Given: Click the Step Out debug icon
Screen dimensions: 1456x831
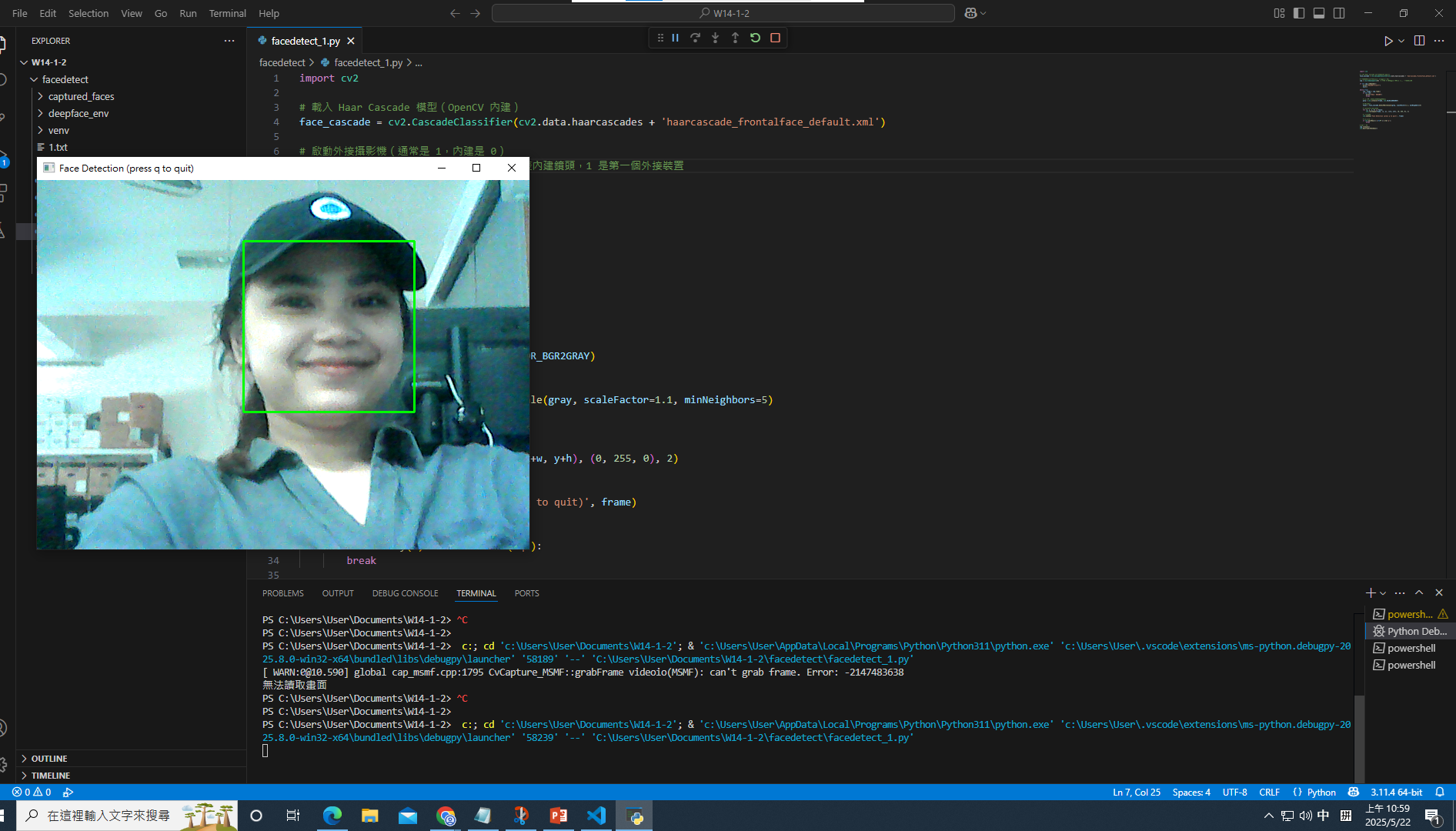Looking at the screenshot, I should [x=735, y=38].
